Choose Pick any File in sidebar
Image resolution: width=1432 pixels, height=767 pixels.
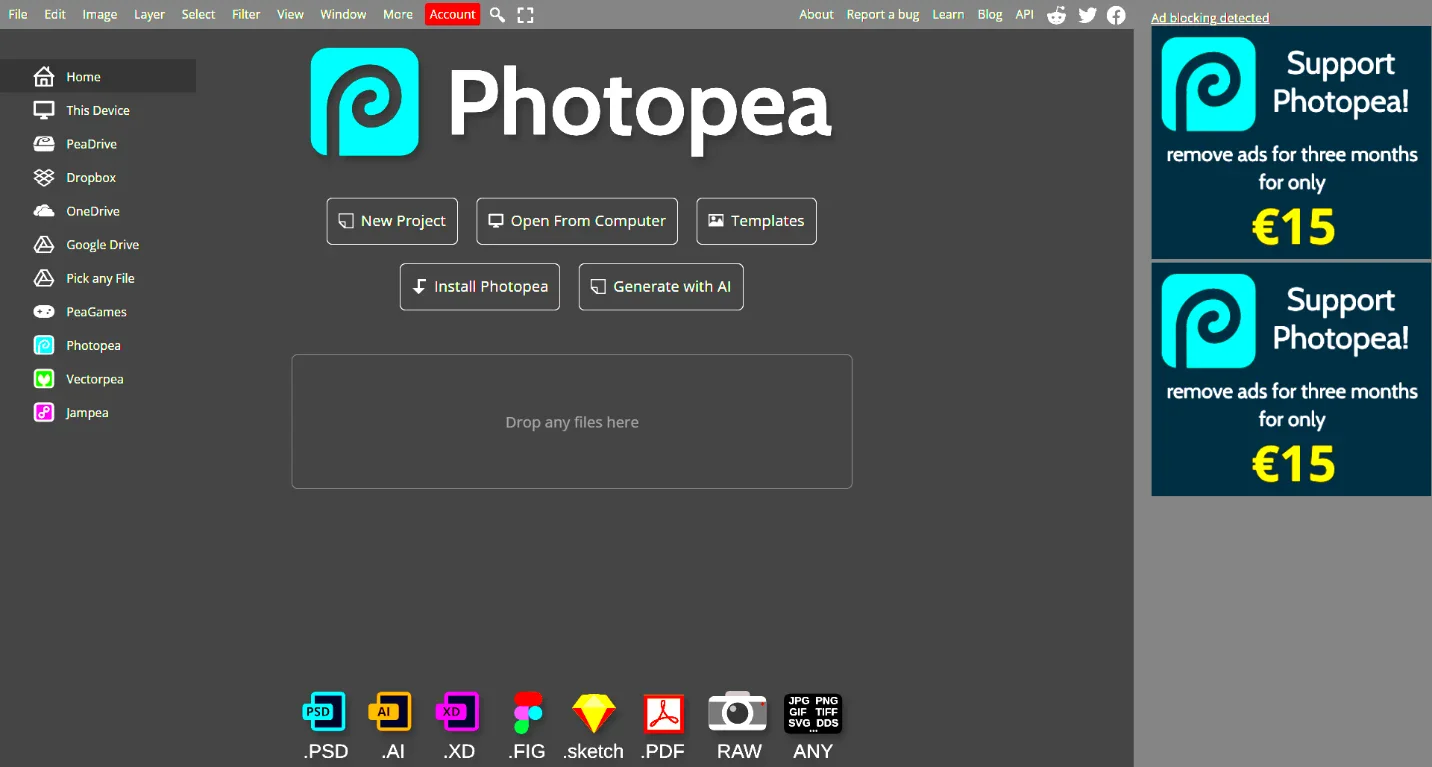(x=98, y=278)
